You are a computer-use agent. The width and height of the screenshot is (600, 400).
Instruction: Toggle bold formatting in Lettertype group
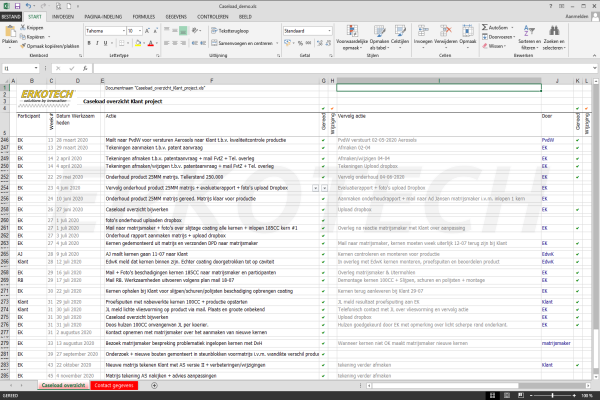point(88,44)
